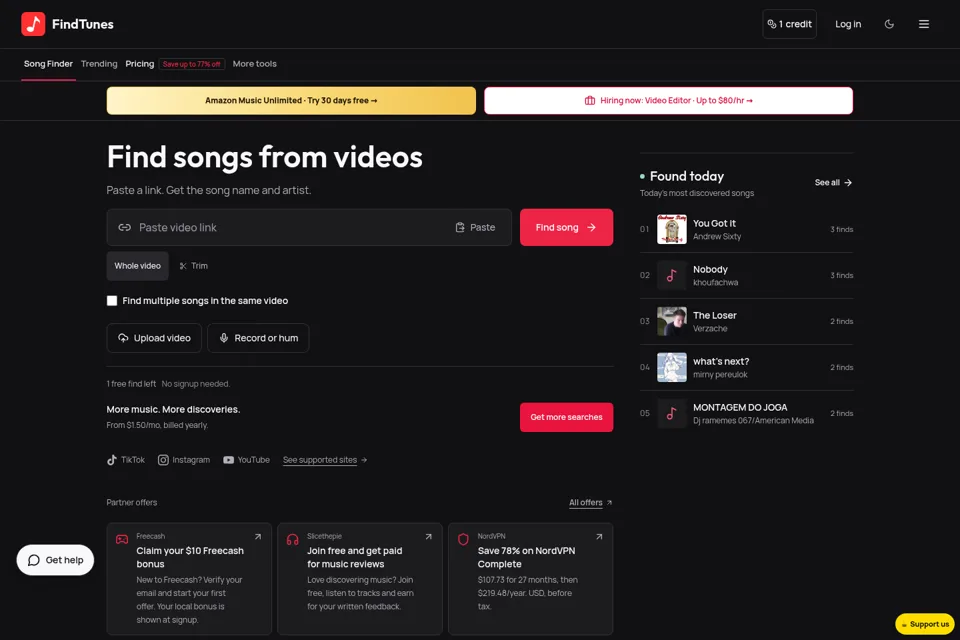
Task: Click music note icon for Nobody
Action: [x=672, y=276]
